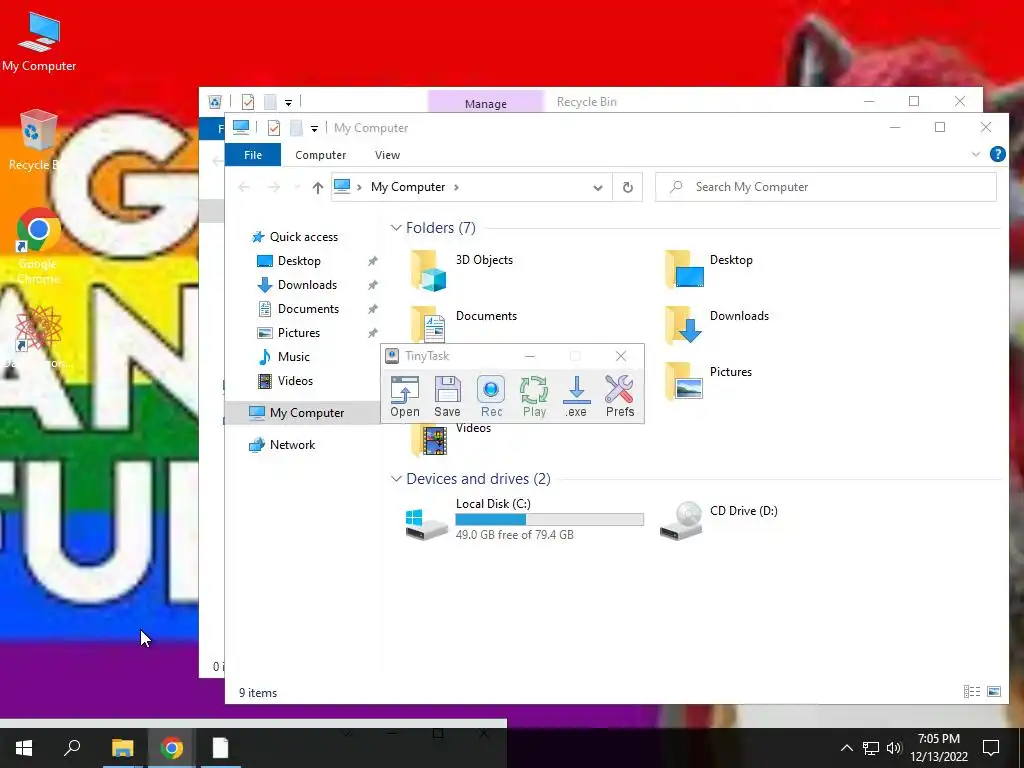Unpin Pictures from Quick access

click(x=372, y=333)
